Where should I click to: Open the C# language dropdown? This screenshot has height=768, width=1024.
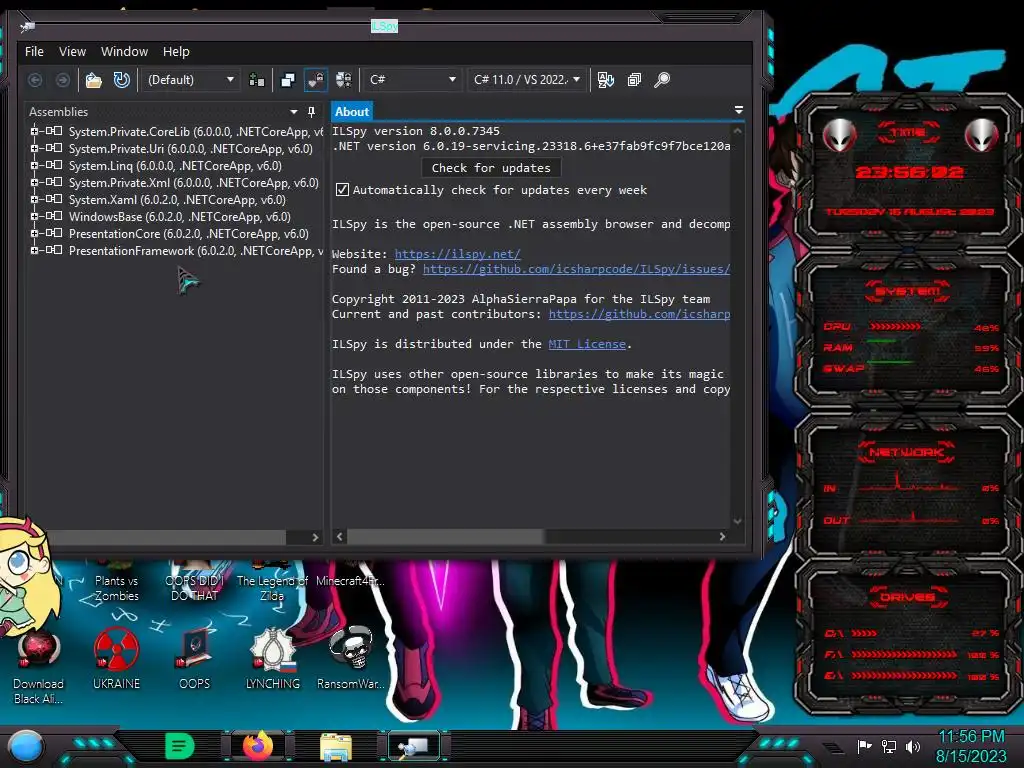411,80
